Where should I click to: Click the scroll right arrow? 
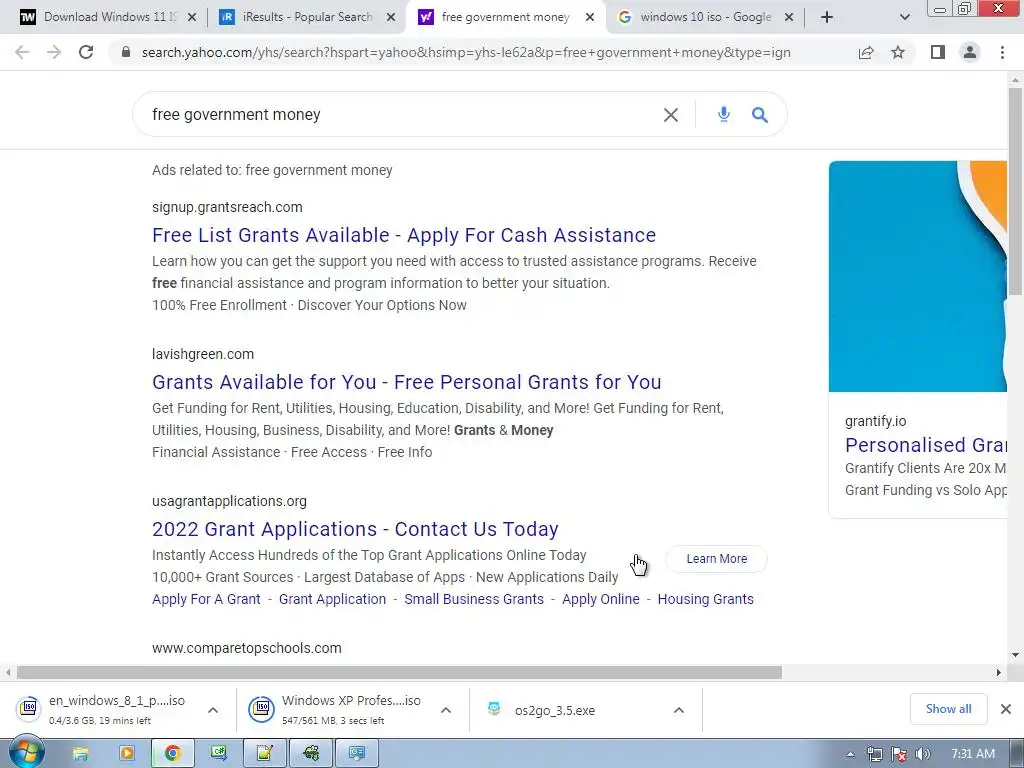[999, 673]
